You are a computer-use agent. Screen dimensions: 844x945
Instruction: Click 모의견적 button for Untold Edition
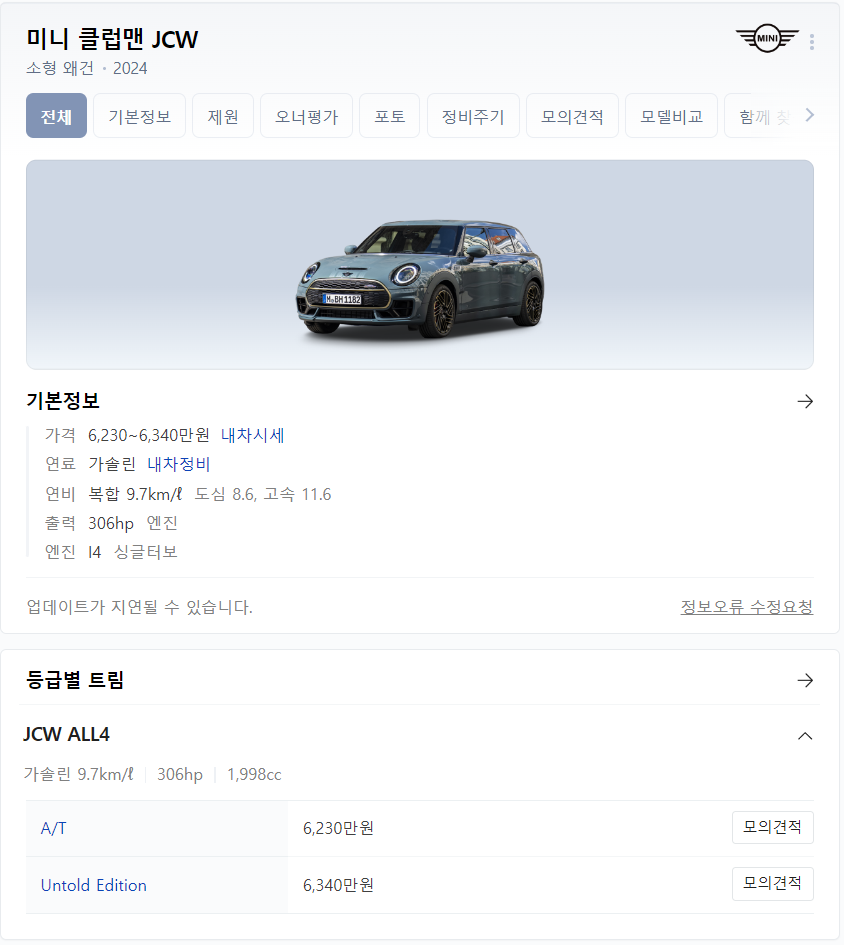[x=772, y=884]
